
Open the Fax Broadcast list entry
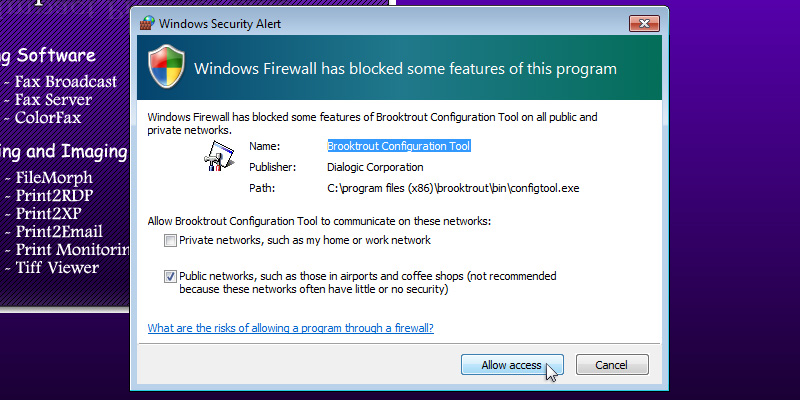[x=66, y=81]
